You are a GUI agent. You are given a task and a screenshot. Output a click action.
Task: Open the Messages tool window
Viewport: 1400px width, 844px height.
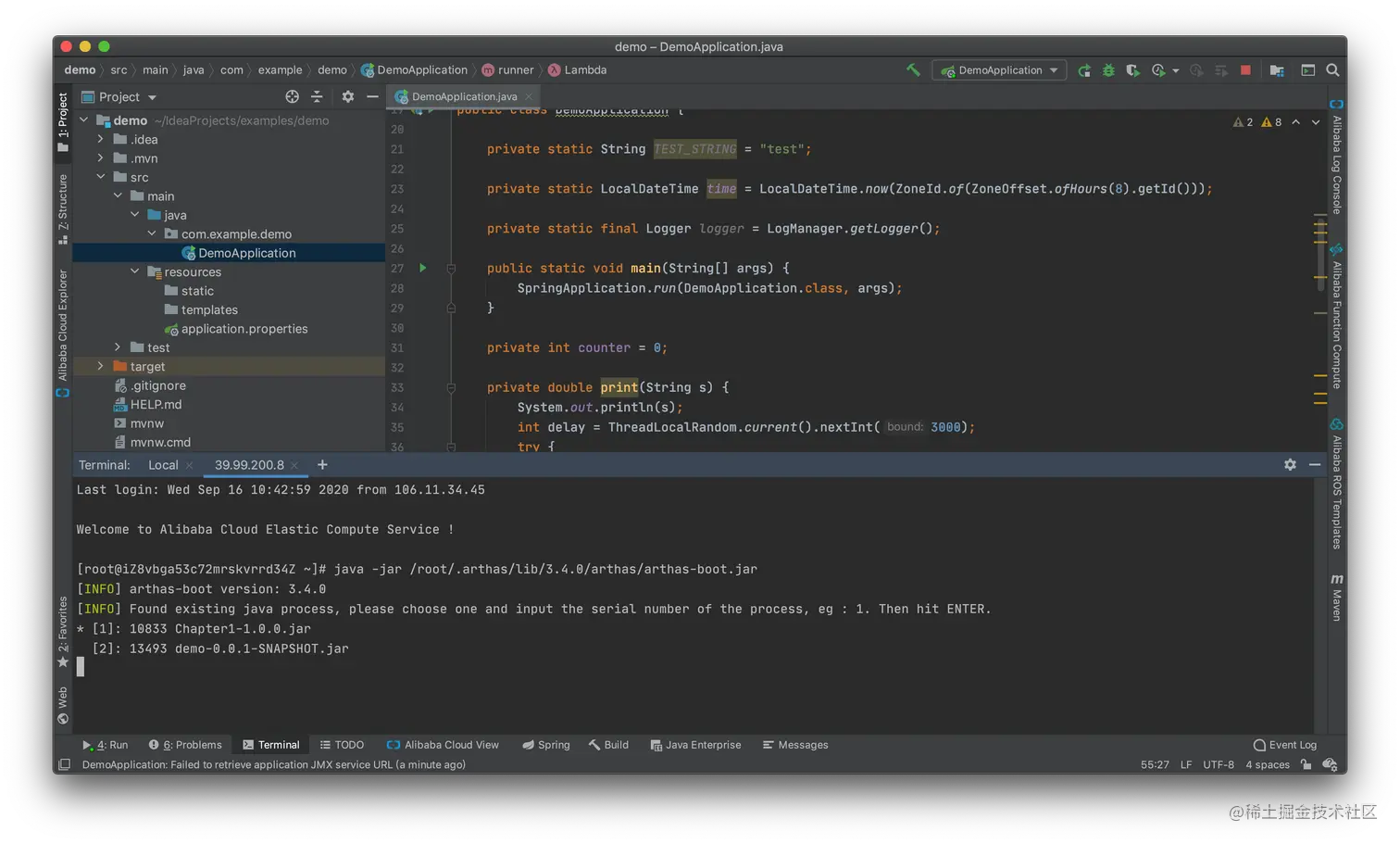(795, 745)
